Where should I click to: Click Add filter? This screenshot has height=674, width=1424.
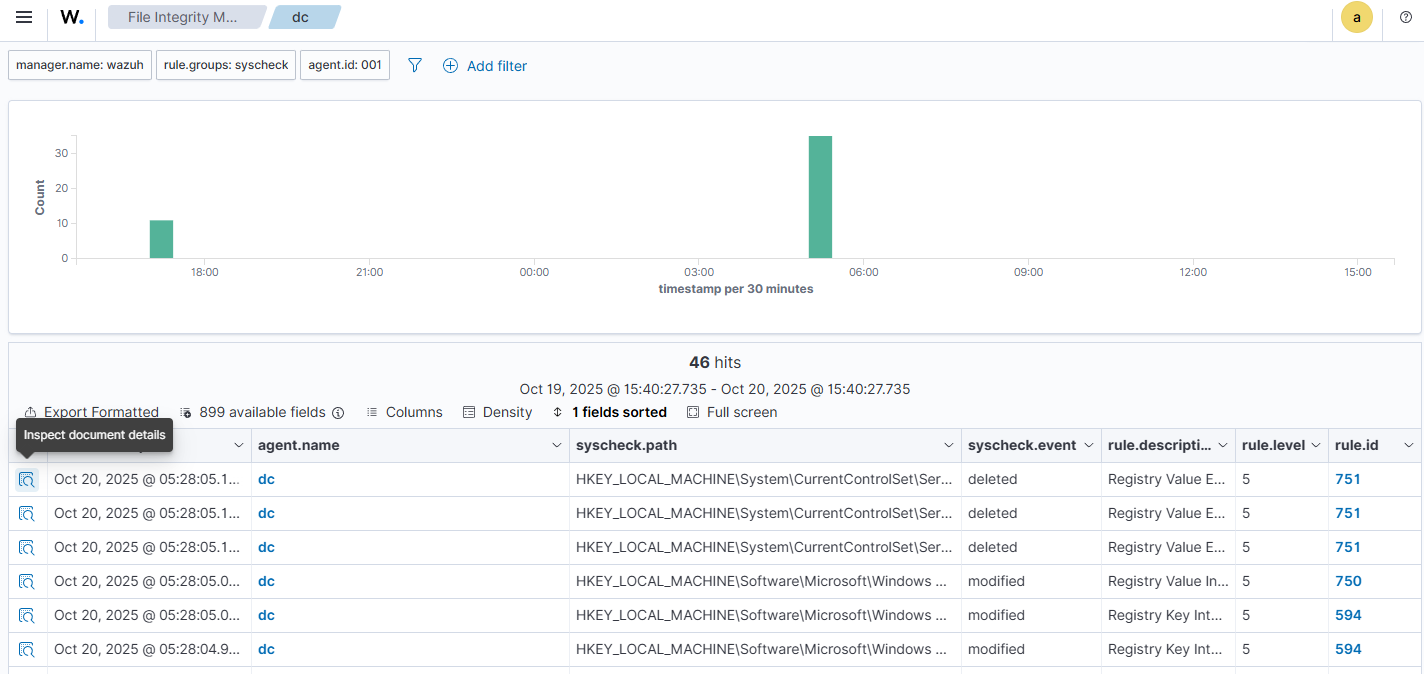tap(485, 66)
